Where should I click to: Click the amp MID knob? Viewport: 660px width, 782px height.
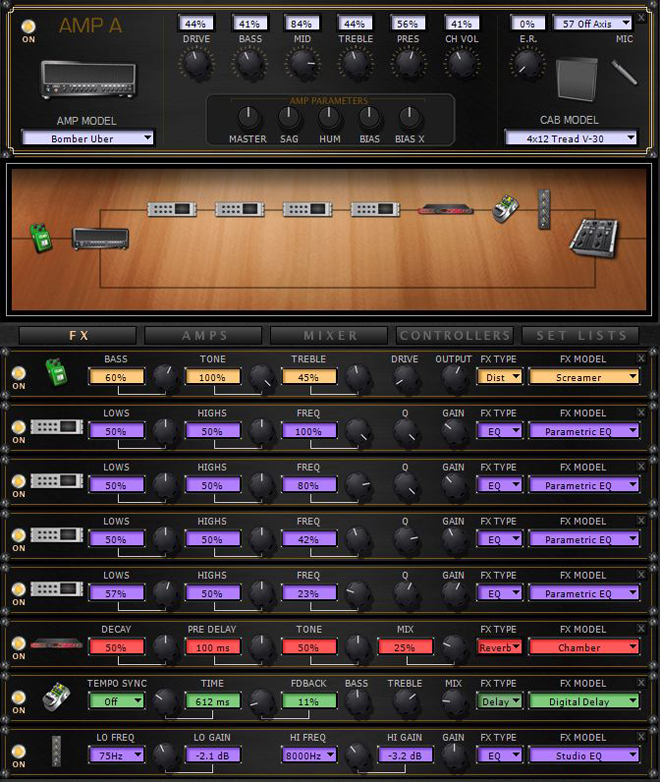[x=302, y=63]
